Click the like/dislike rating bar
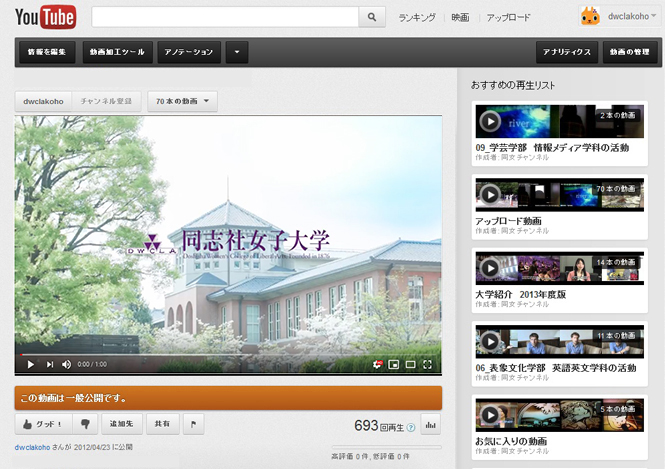The width and height of the screenshot is (665, 469). point(386,447)
